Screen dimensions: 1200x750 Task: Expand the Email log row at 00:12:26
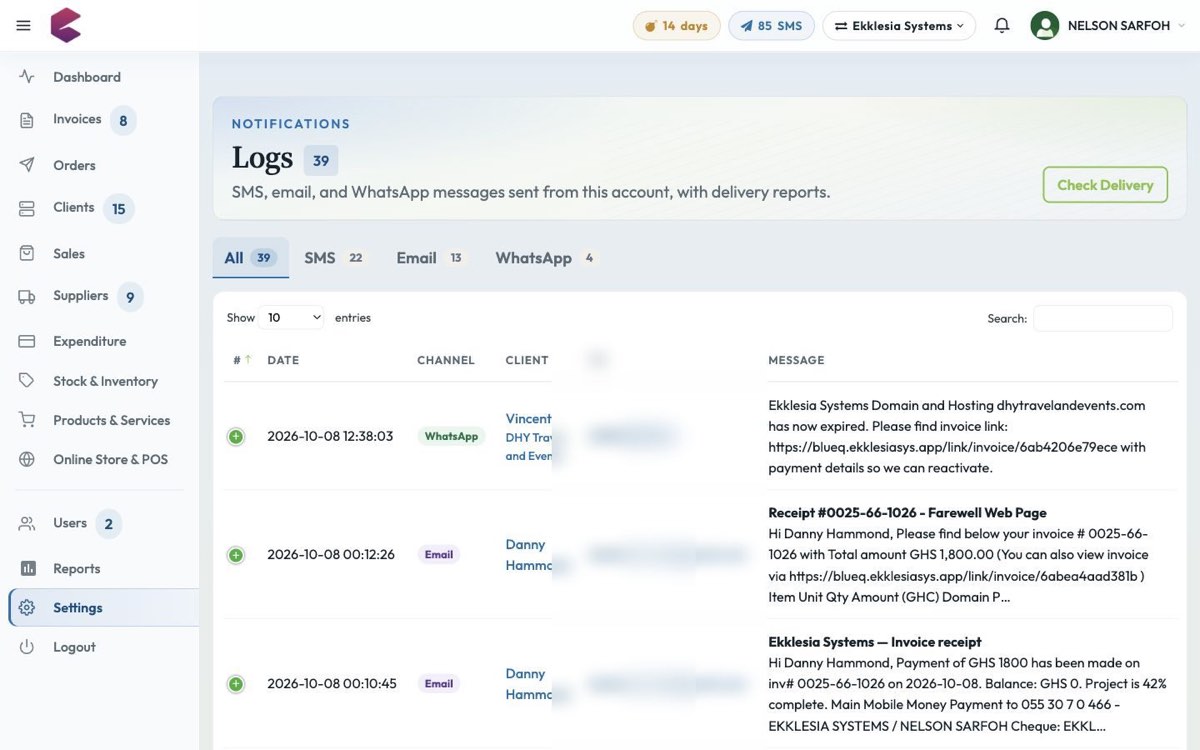click(x=236, y=555)
